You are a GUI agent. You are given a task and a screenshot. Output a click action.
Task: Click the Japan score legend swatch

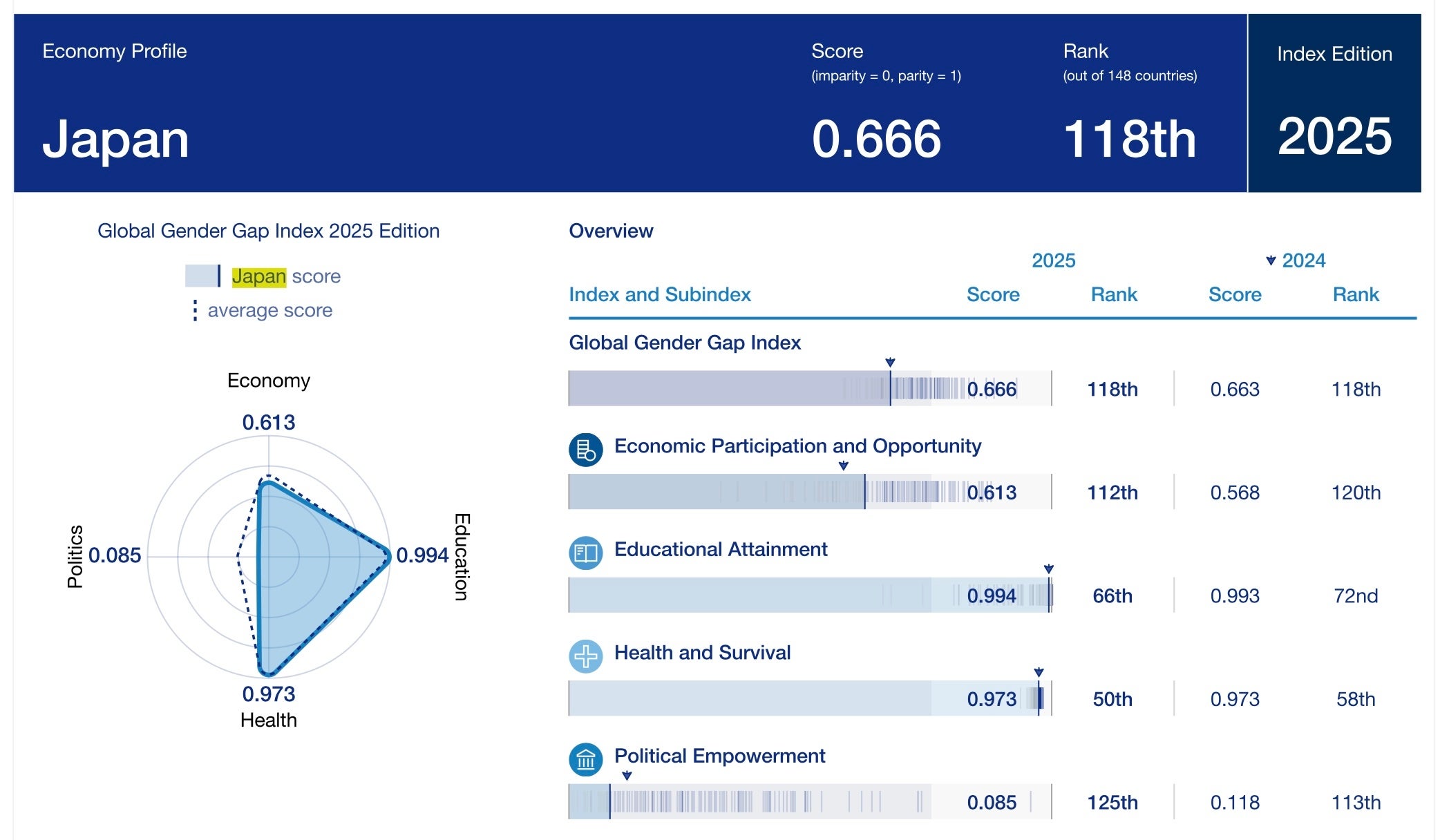[x=202, y=276]
